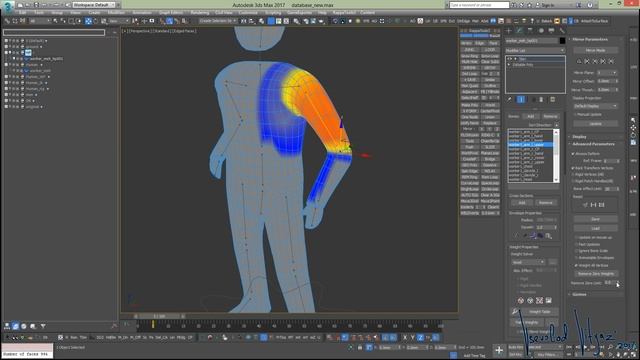Click the Bones Add button
The width and height of the screenshot is (640, 360).
click(x=531, y=116)
